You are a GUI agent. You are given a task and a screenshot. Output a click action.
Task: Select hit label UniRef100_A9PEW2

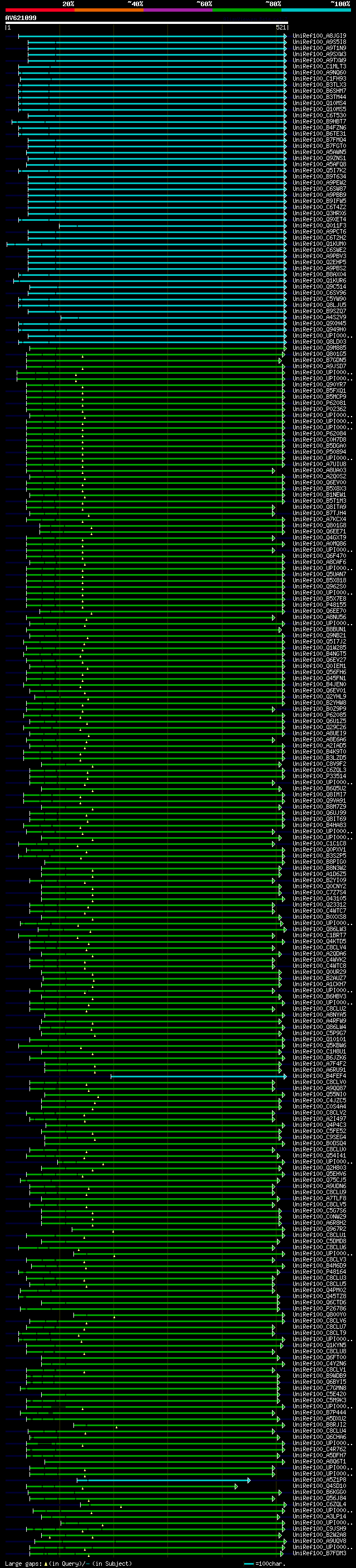pyautogui.click(x=319, y=182)
